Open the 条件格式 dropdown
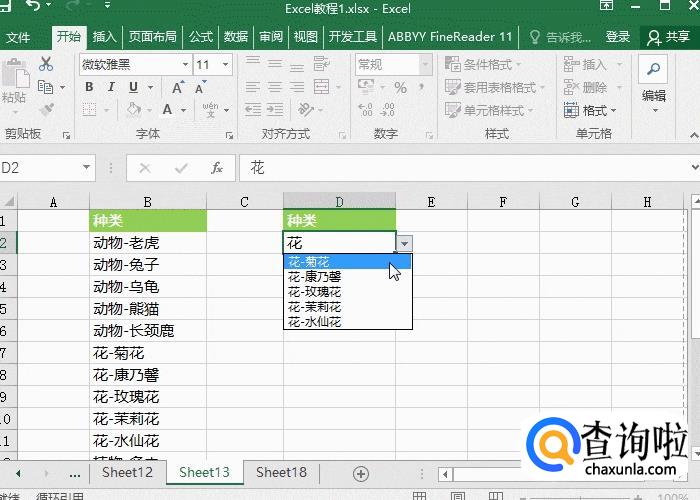700x500 pixels. pos(483,65)
